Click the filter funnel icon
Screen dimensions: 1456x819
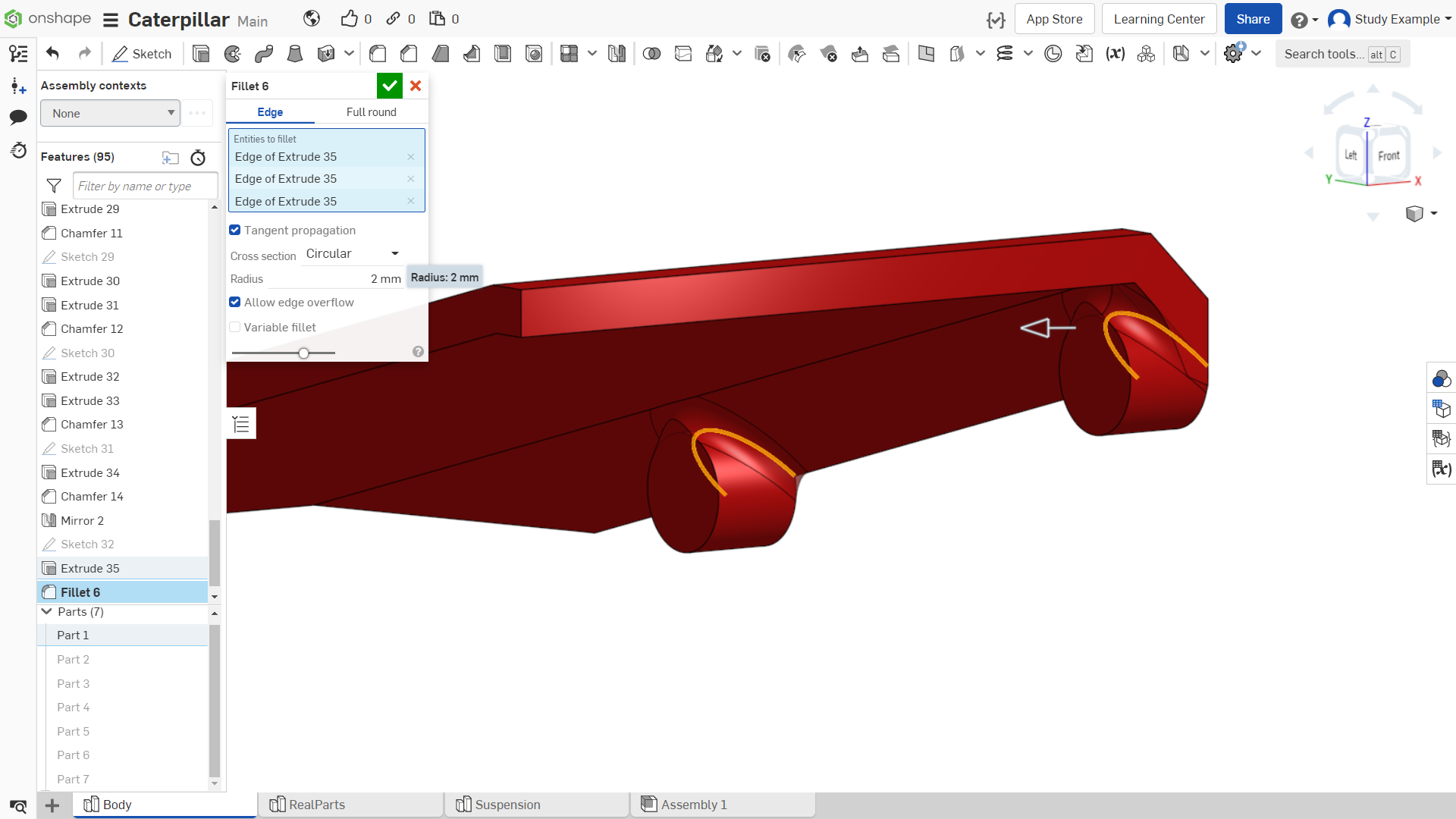click(54, 186)
